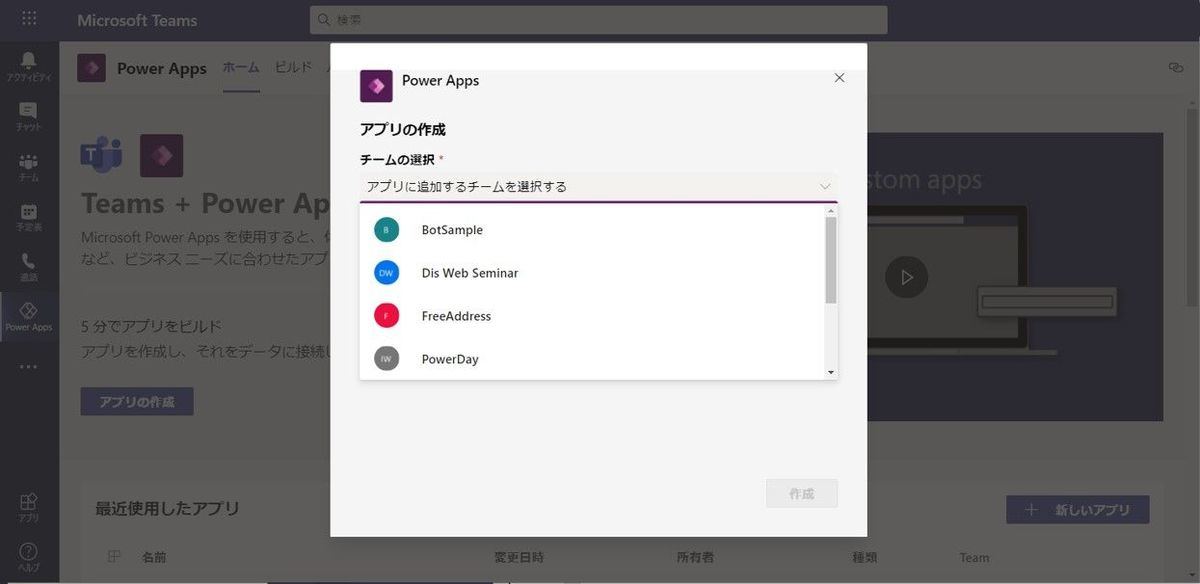Image resolution: width=1200 pixels, height=584 pixels.
Task: Open the app launcher waffle icon
Action: [x=29, y=19]
